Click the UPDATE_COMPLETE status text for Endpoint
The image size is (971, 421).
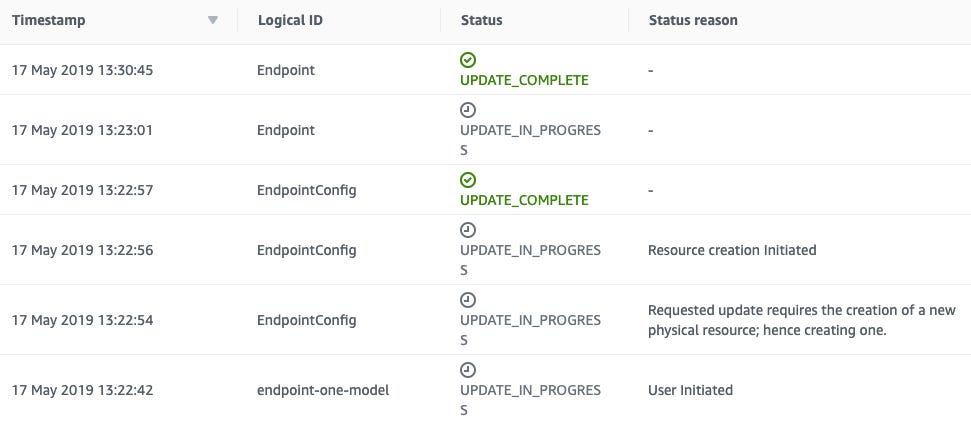(524, 80)
